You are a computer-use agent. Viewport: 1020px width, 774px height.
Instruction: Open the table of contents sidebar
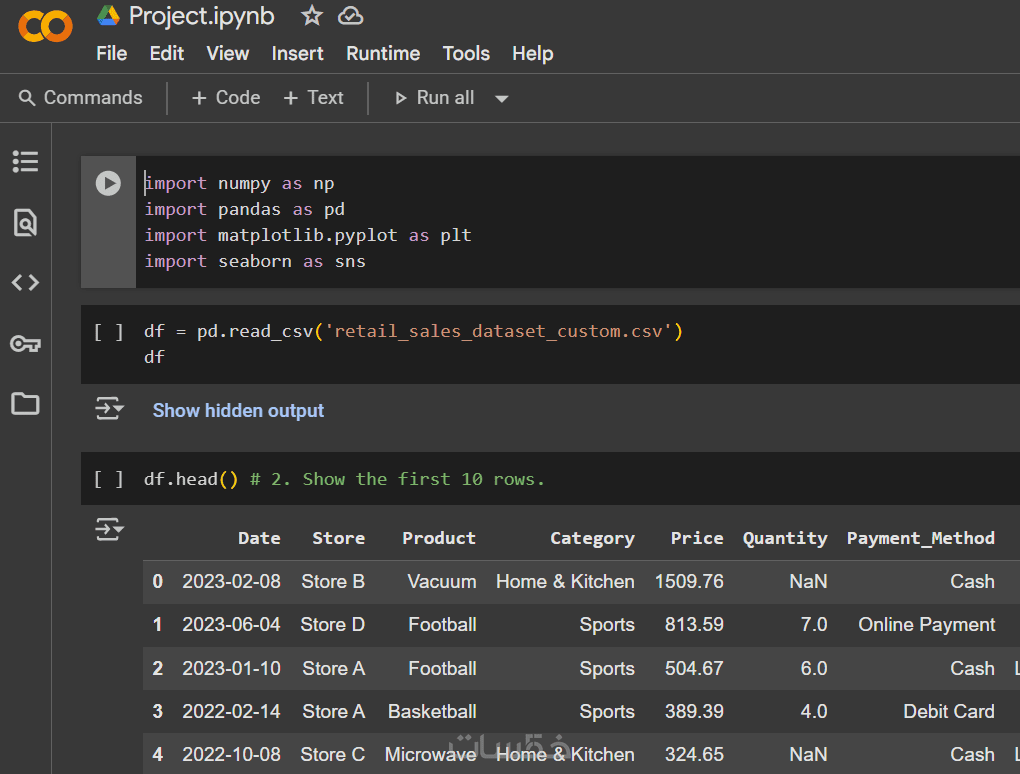(x=25, y=161)
